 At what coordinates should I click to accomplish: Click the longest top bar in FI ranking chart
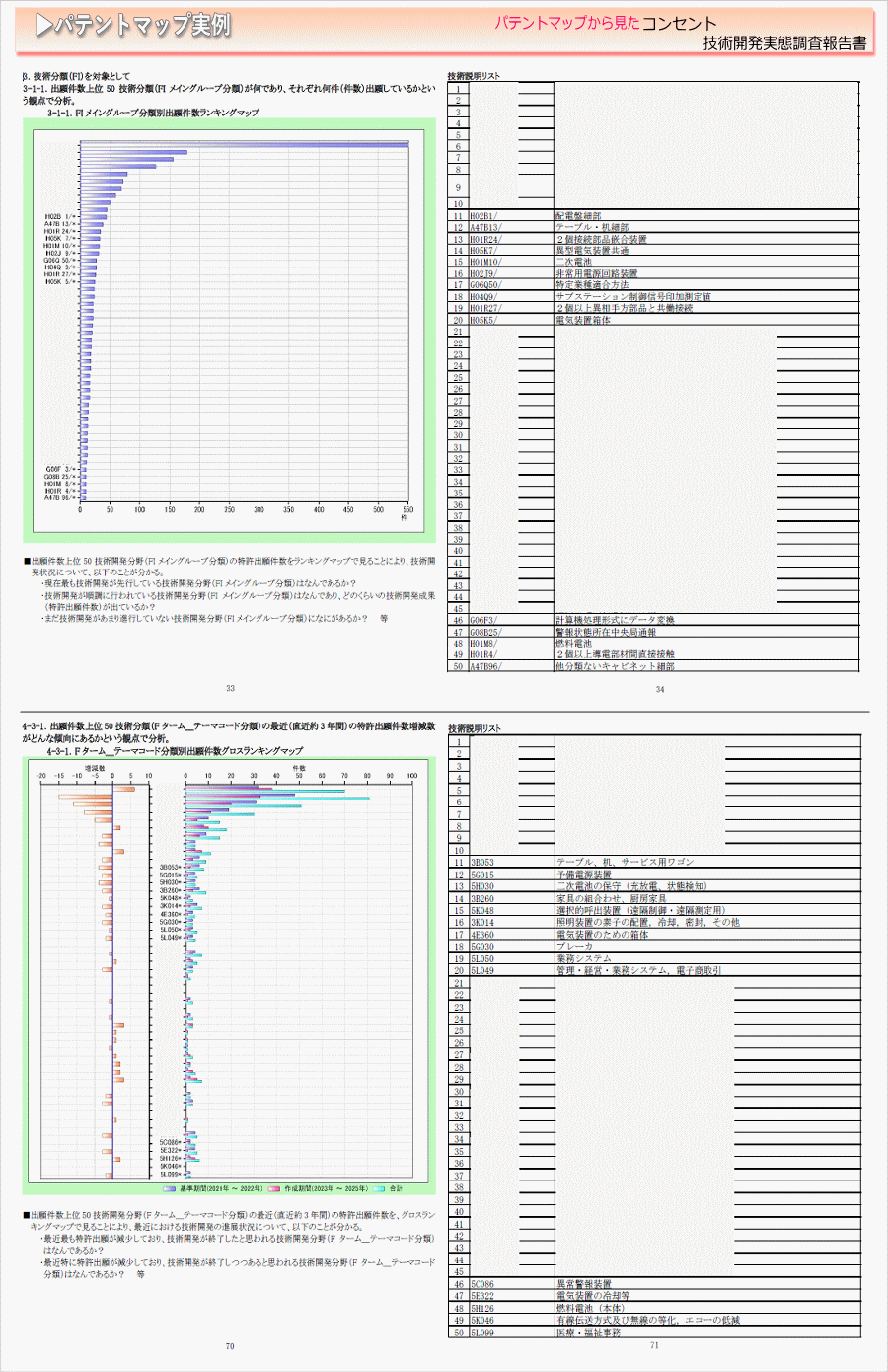tap(244, 144)
